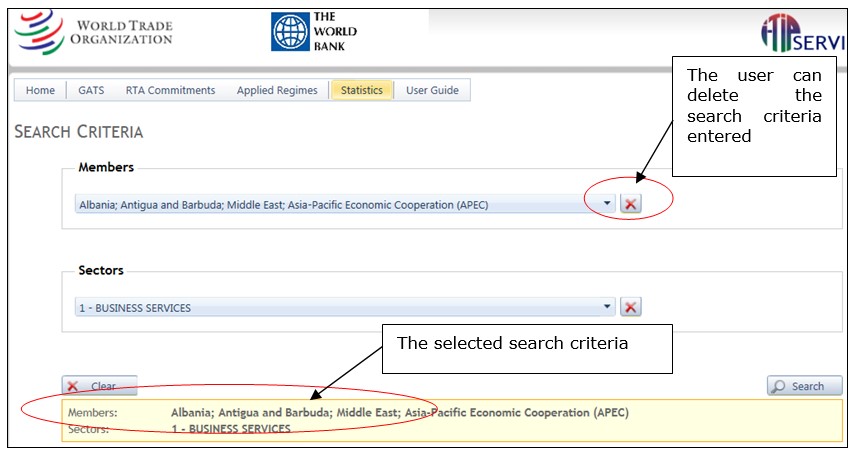The width and height of the screenshot is (863, 455).
Task: Click the I-TIP Services logo
Action: pyautogui.click(x=802, y=33)
